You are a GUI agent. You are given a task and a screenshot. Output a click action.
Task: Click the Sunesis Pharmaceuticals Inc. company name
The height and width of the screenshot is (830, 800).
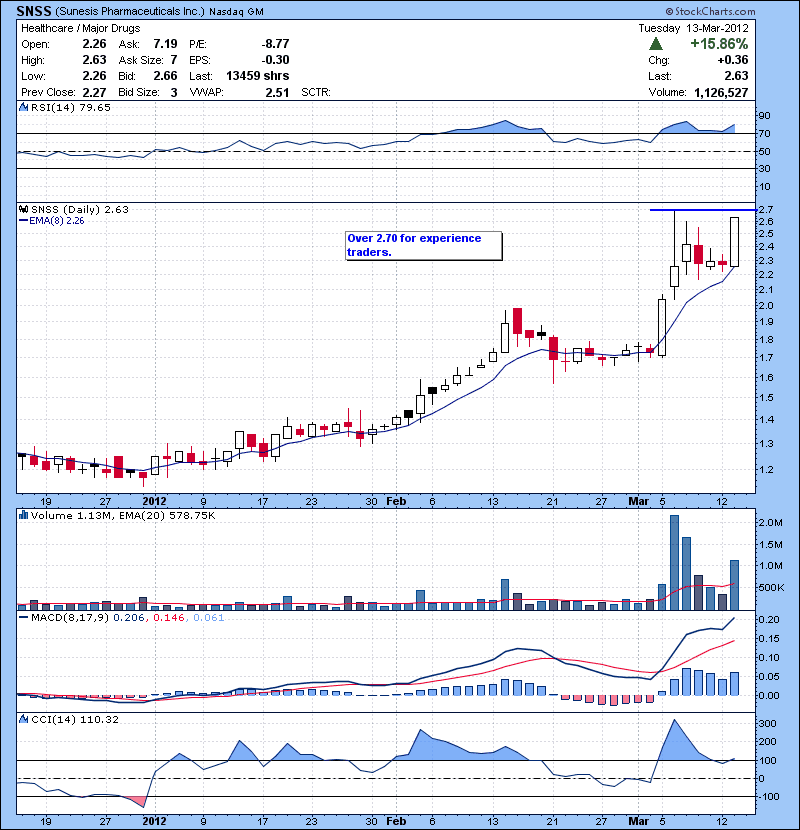tap(129, 12)
